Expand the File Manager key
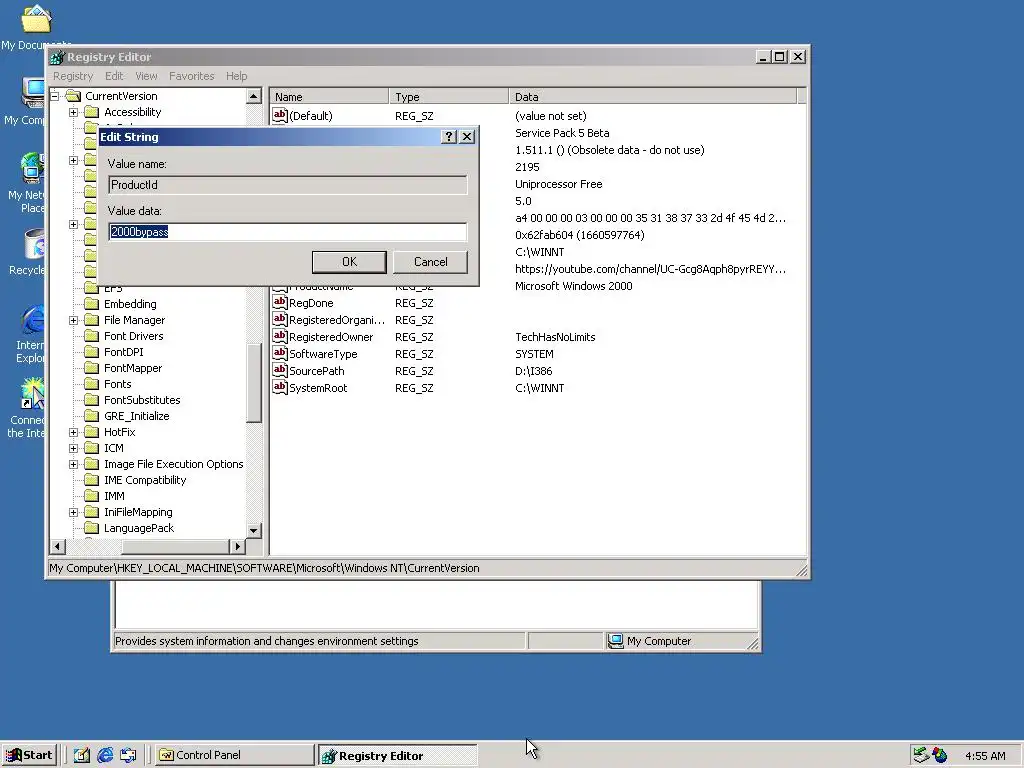 (74, 320)
